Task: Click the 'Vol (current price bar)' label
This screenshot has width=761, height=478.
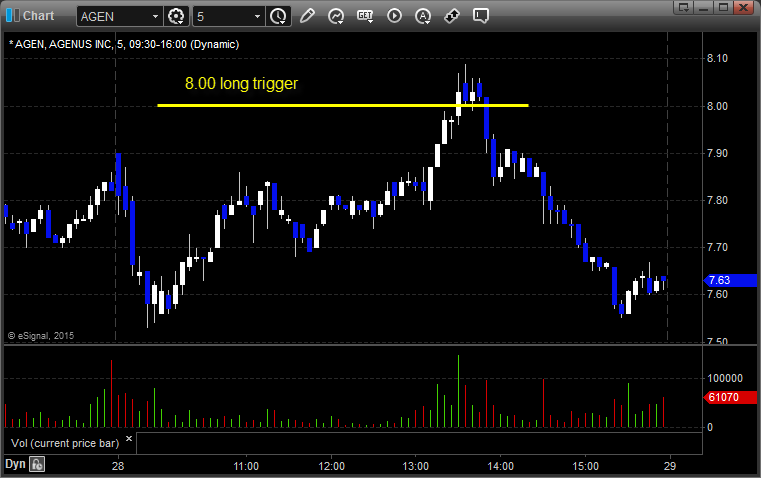Action: 65,443
